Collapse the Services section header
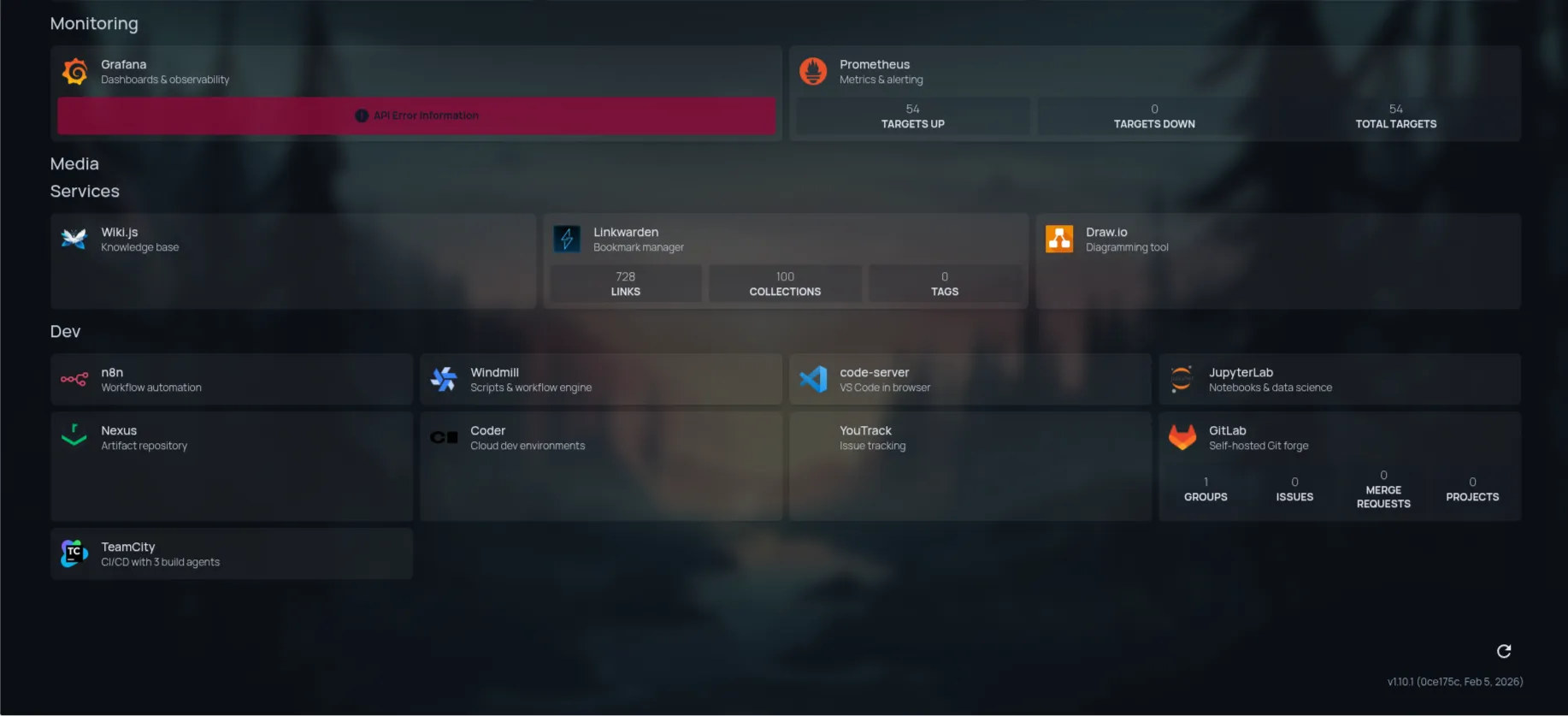 click(x=85, y=191)
